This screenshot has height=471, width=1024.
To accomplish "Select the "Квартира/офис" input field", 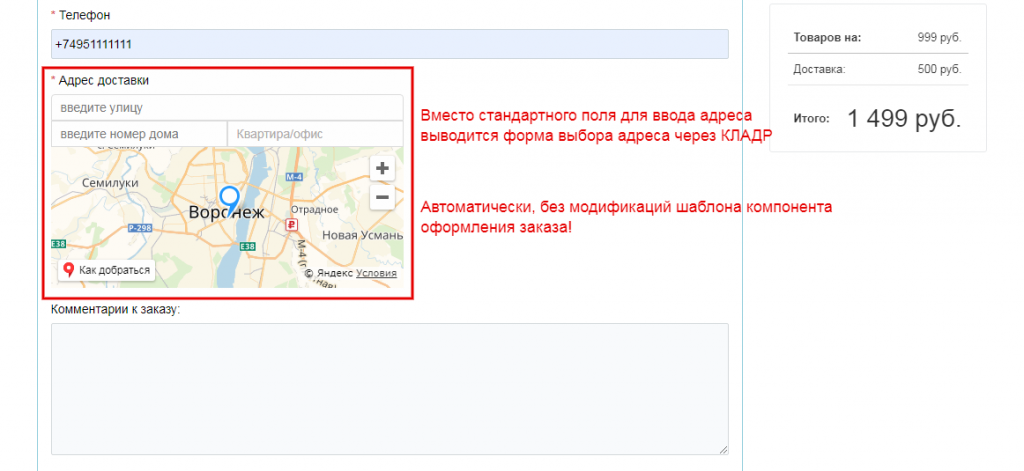I will click(x=315, y=134).
